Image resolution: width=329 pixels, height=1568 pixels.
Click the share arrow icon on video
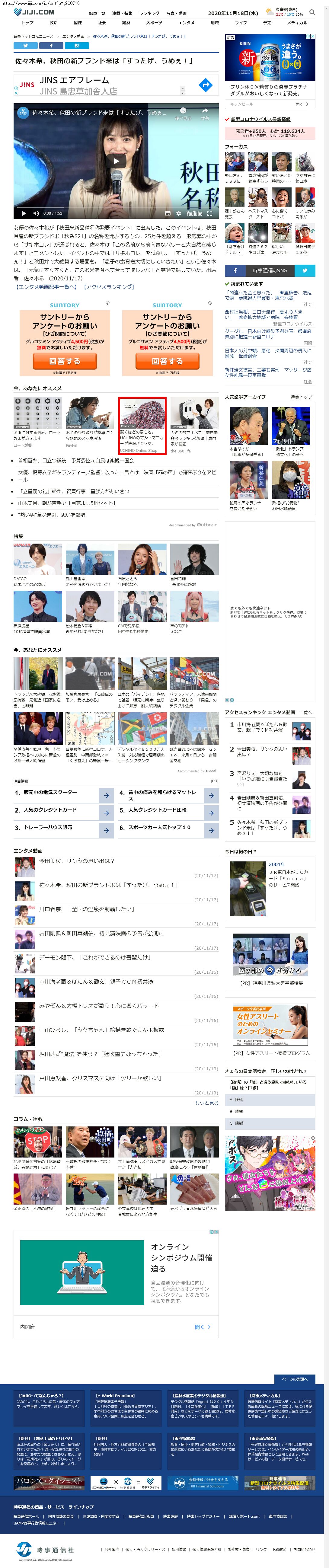pyautogui.click(x=205, y=111)
